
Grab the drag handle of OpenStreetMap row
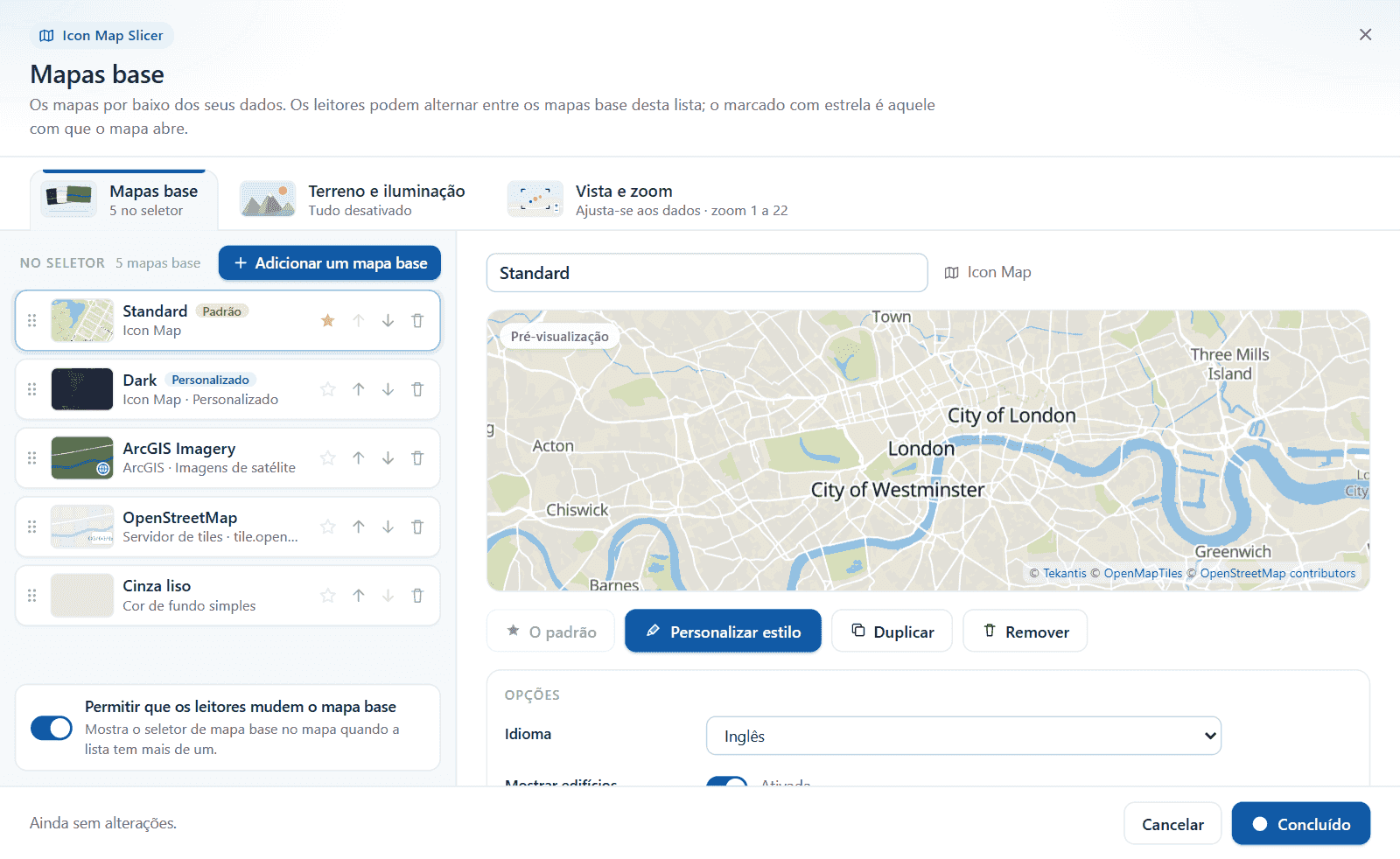coord(32,527)
